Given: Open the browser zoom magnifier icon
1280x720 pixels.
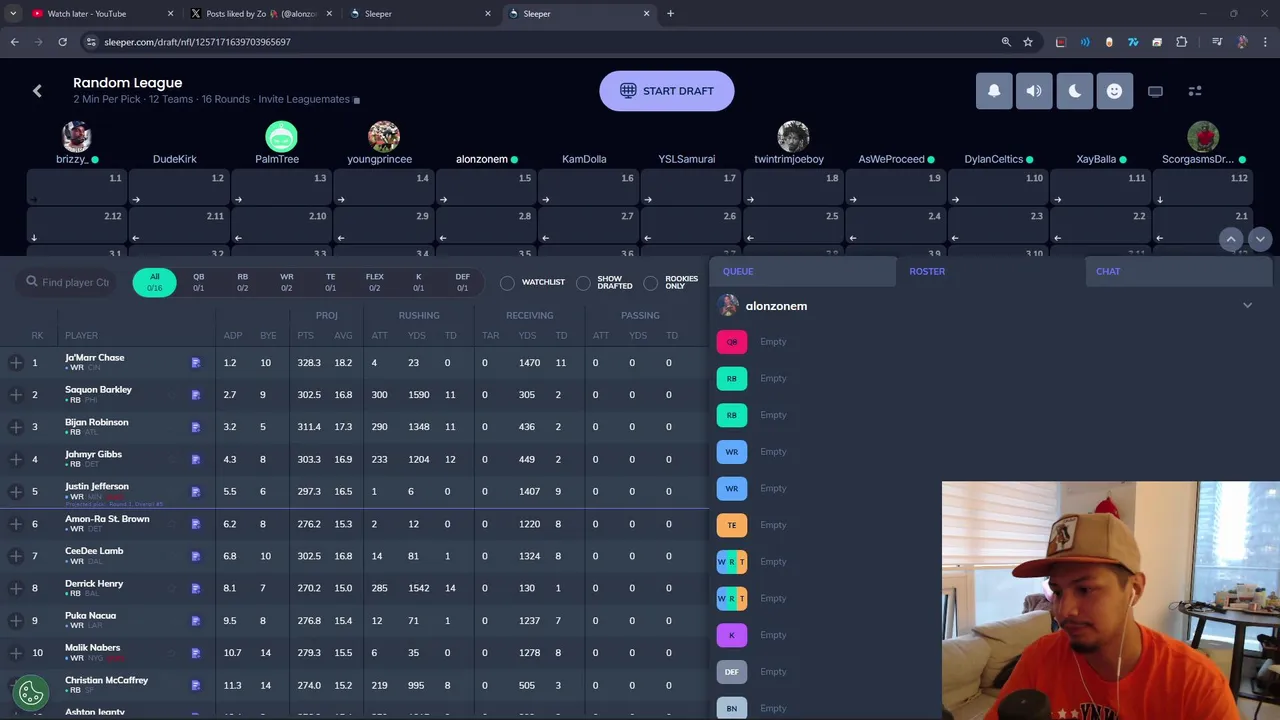Looking at the screenshot, I should [1006, 42].
